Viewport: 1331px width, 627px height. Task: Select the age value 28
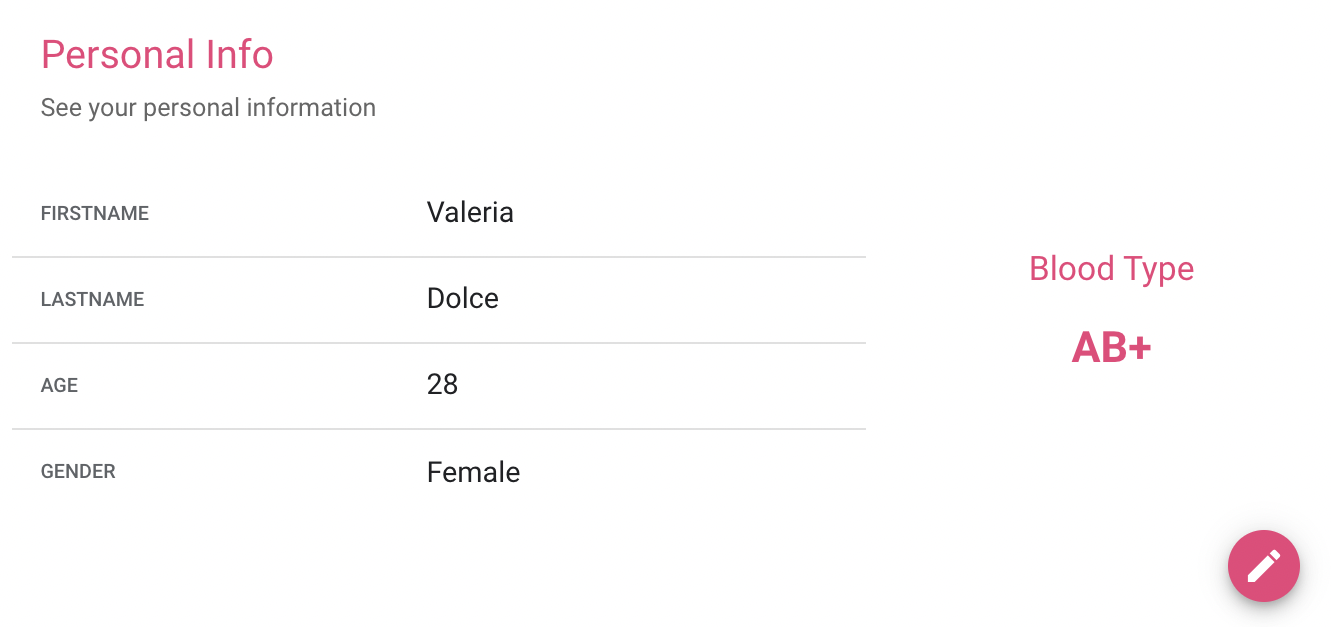(x=442, y=385)
